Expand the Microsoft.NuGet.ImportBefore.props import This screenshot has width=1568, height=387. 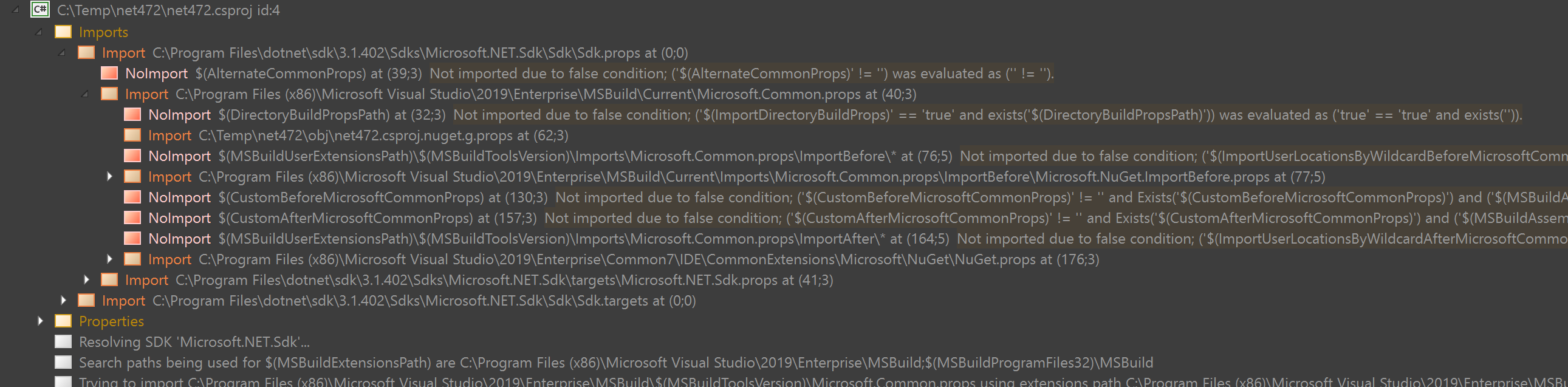pyautogui.click(x=110, y=176)
